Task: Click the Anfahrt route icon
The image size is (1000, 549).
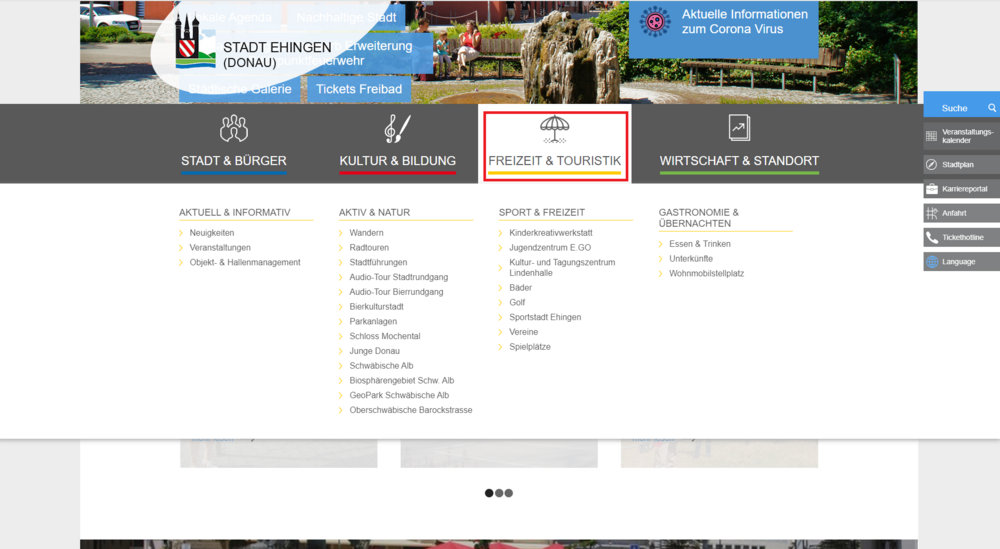Action: 931,213
